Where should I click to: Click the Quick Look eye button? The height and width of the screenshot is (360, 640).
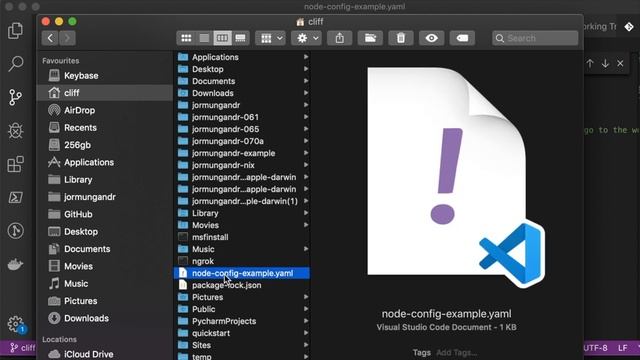pyautogui.click(x=431, y=38)
